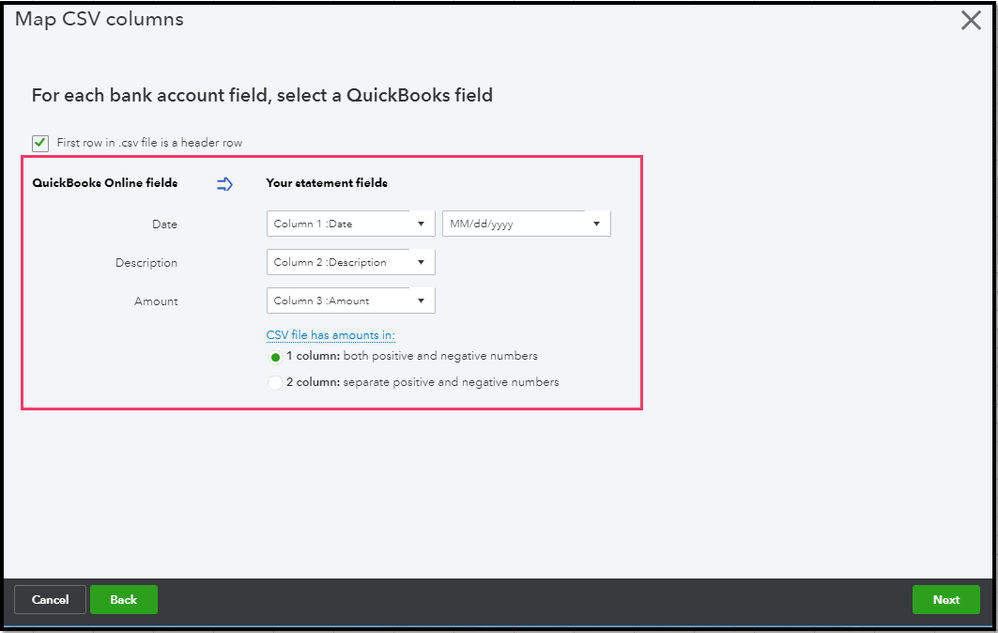This screenshot has width=998, height=633.
Task: Click the Map CSV columns title
Action: tap(99, 19)
